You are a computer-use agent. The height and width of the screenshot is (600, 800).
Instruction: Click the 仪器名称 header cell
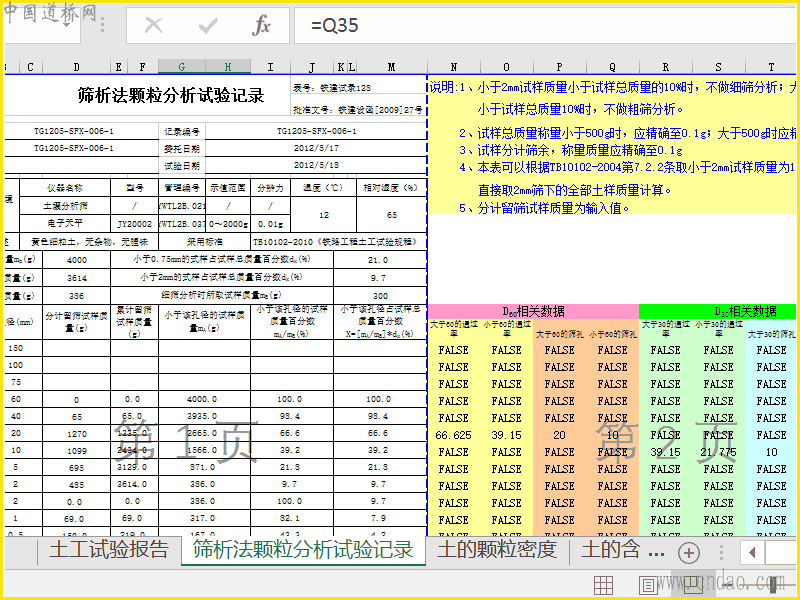click(x=65, y=188)
